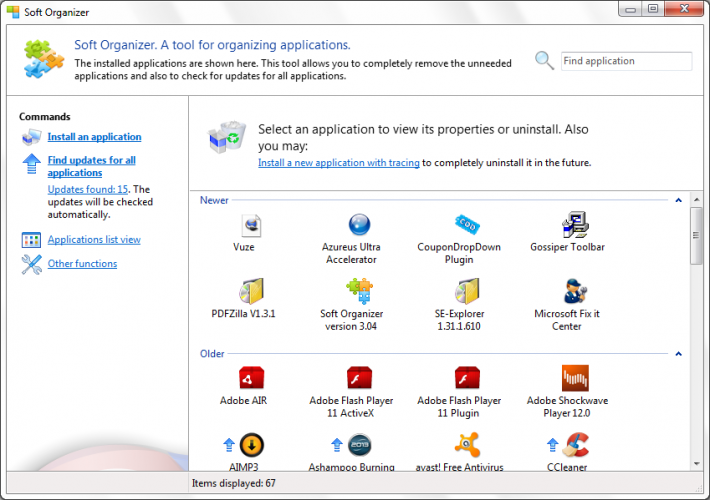
Task: Click the Soft Organizer title bar icon
Action: tap(13, 12)
